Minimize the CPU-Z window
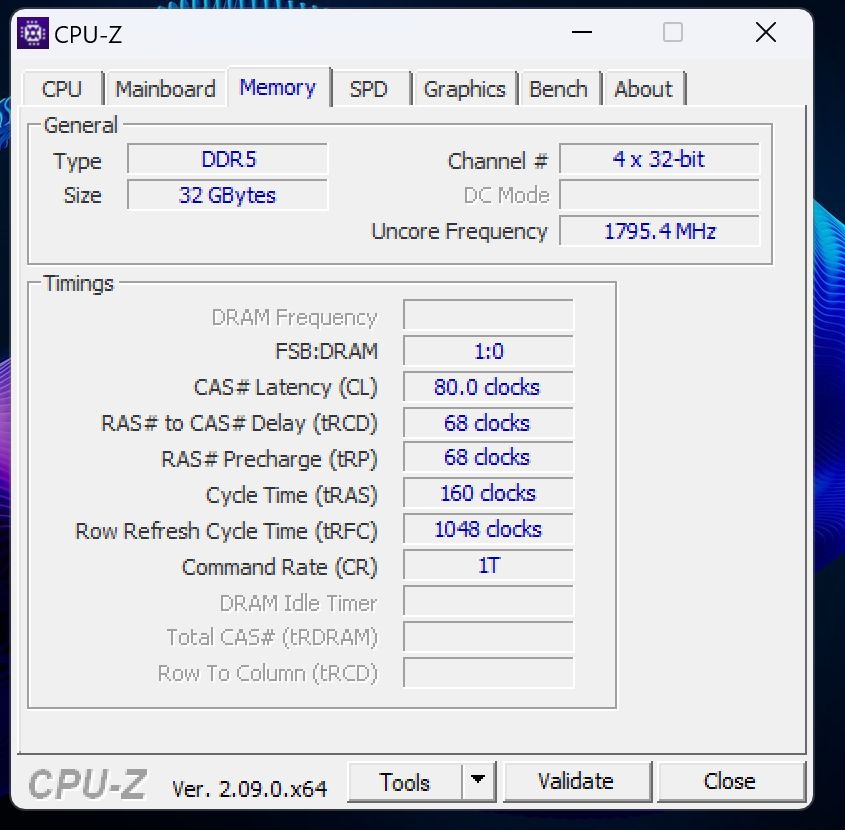Image resolution: width=845 pixels, height=830 pixels. pyautogui.click(x=581, y=32)
